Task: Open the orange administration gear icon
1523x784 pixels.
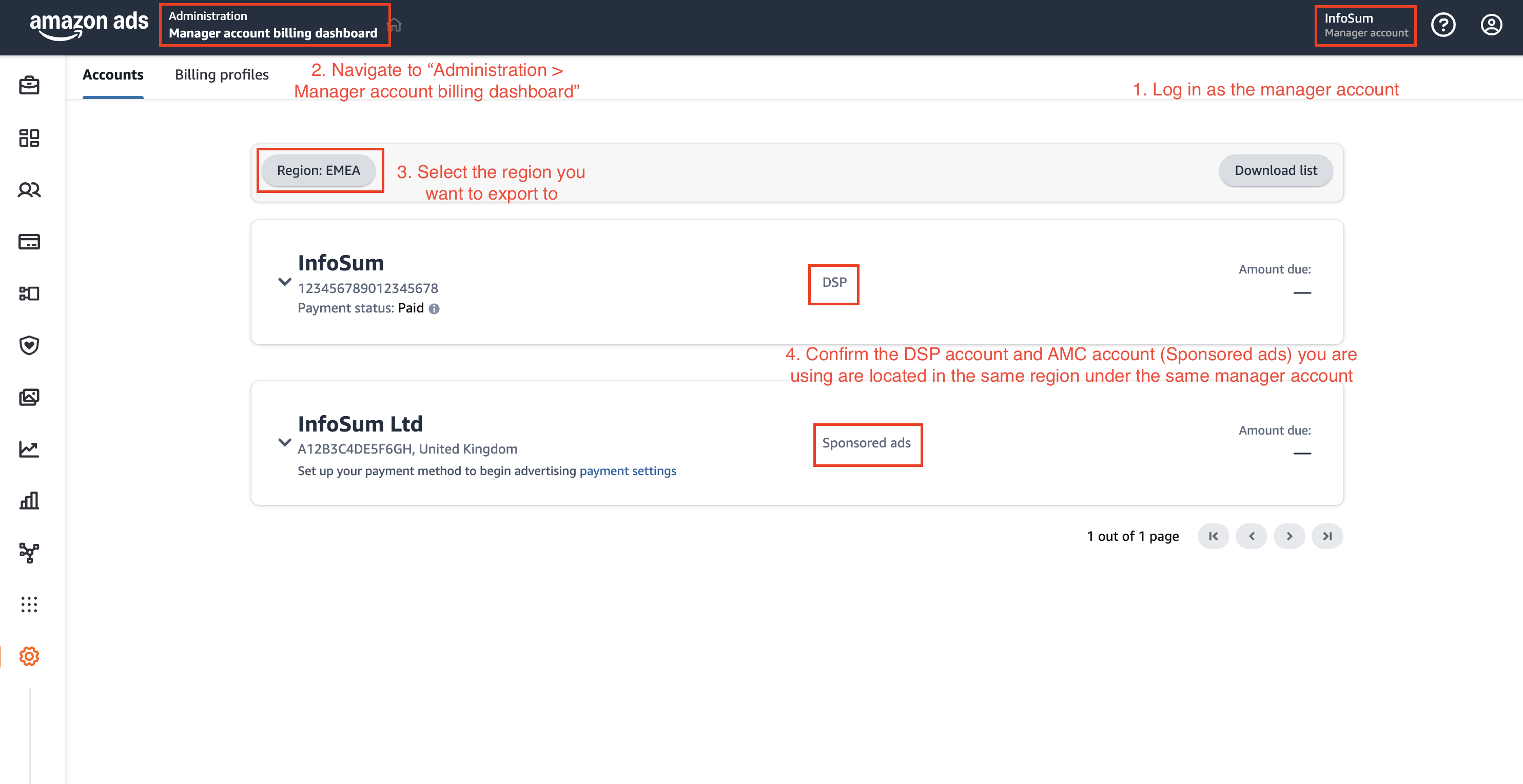Action: tap(29, 656)
